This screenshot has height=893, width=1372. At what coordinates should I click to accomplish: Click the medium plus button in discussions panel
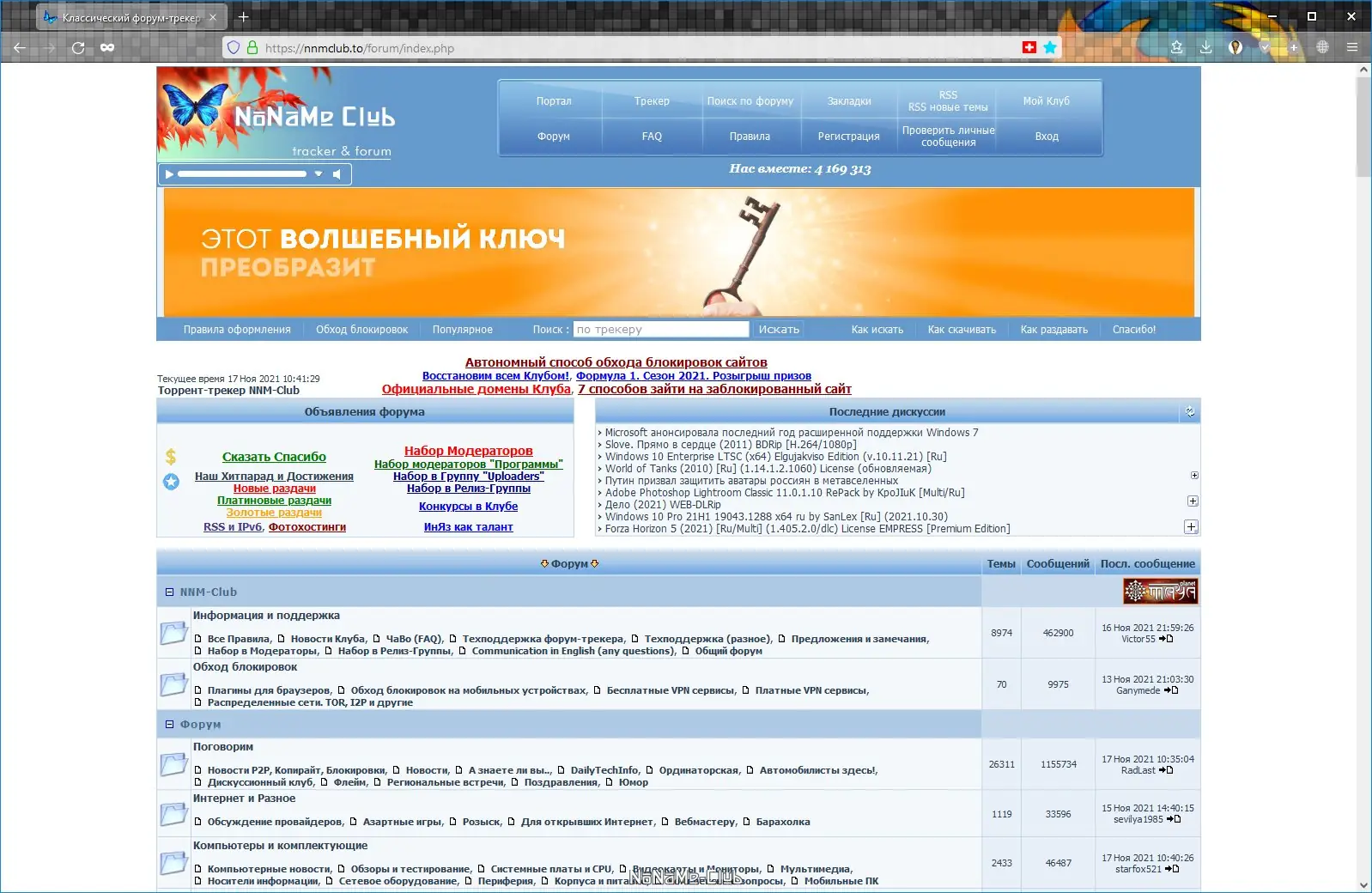1193,501
